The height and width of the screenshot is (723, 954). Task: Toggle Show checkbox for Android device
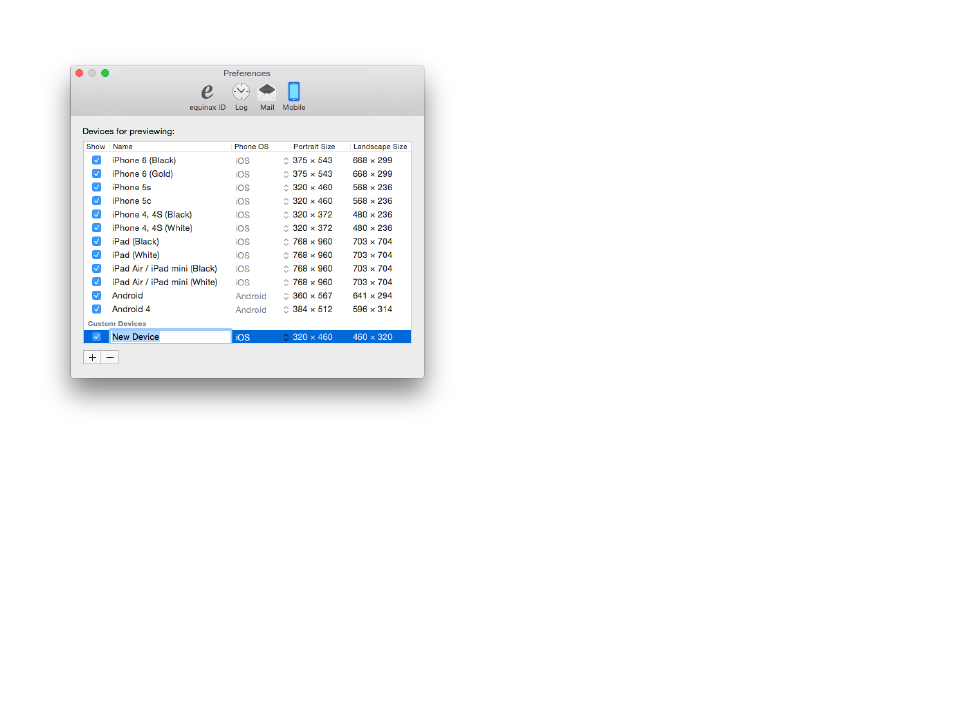point(96,295)
